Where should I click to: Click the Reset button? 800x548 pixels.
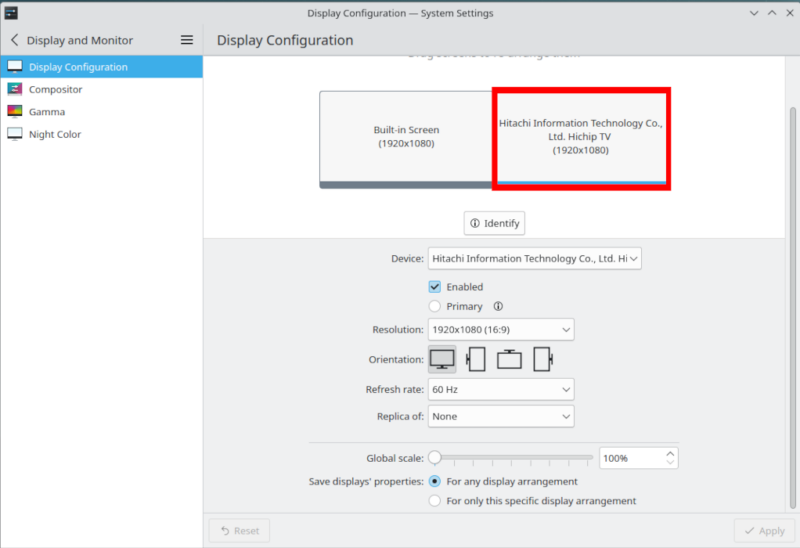pyautogui.click(x=239, y=531)
